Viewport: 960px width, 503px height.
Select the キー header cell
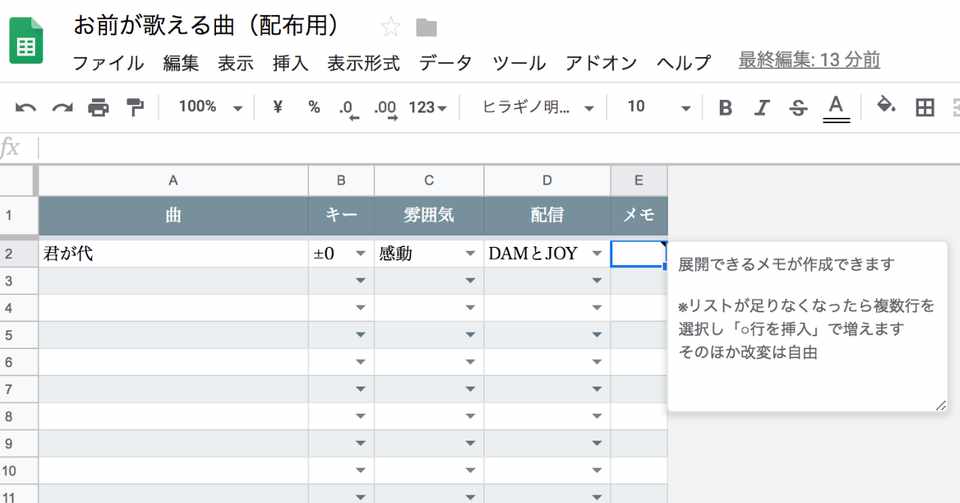point(341,215)
